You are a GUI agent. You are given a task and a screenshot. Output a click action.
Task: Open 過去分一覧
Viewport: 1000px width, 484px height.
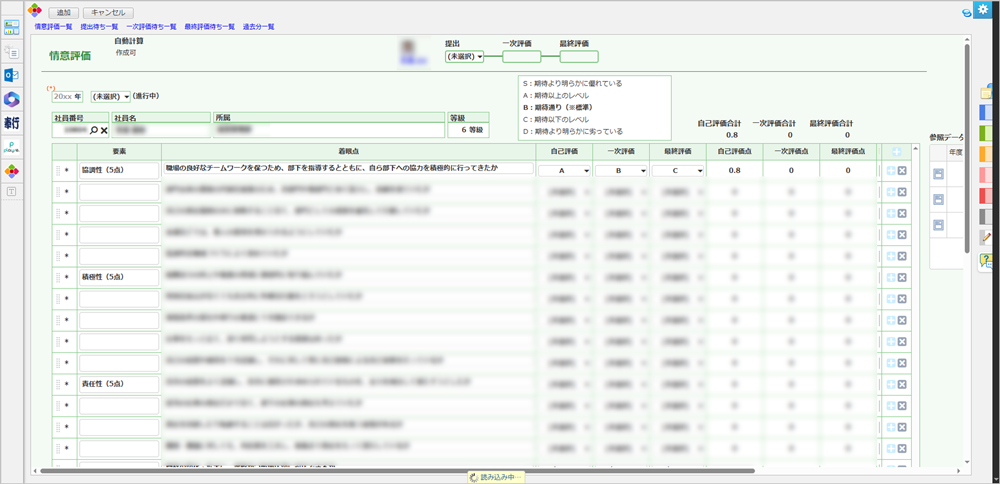click(x=258, y=27)
